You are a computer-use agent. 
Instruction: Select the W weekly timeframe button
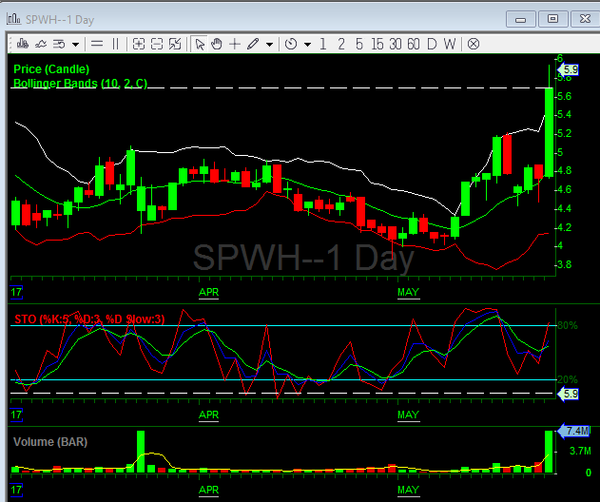(x=450, y=44)
